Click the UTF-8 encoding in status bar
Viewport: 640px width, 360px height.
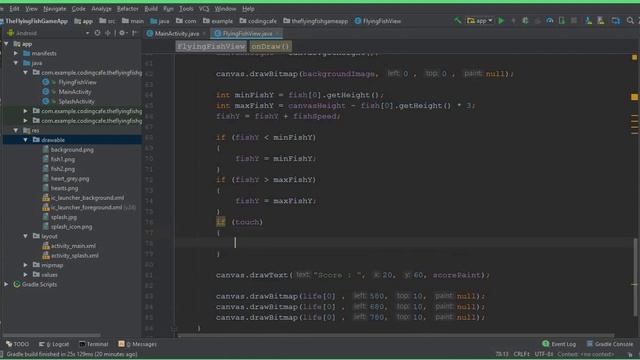(543, 354)
